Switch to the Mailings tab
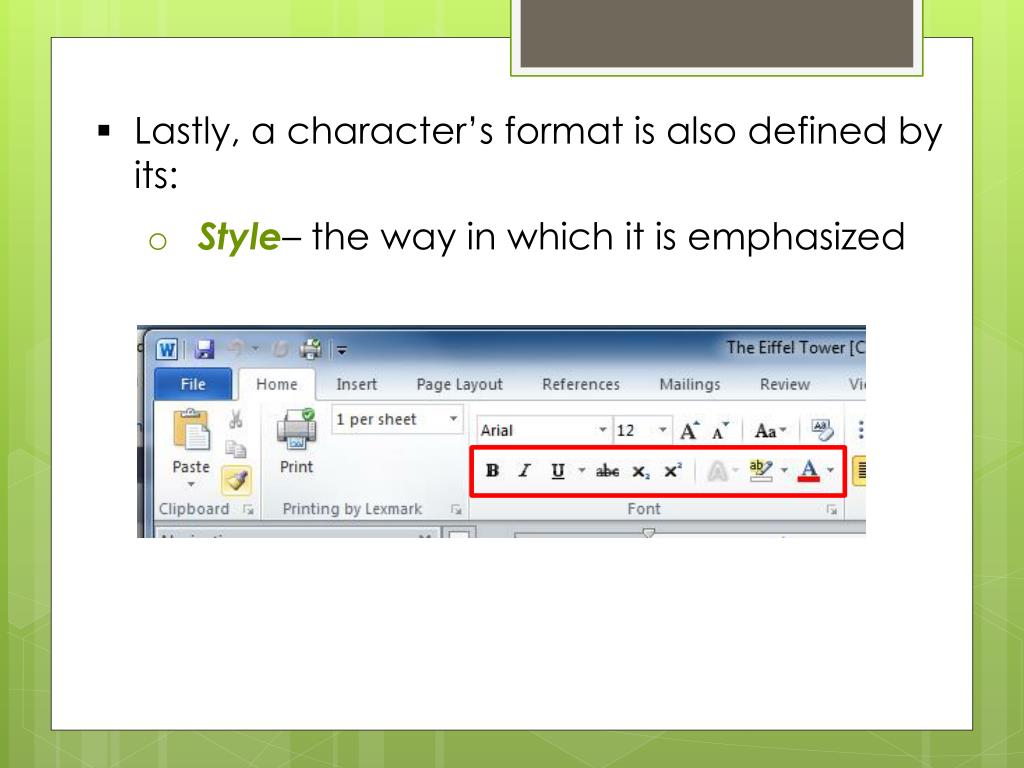Viewport: 1024px width, 768px height. [690, 384]
